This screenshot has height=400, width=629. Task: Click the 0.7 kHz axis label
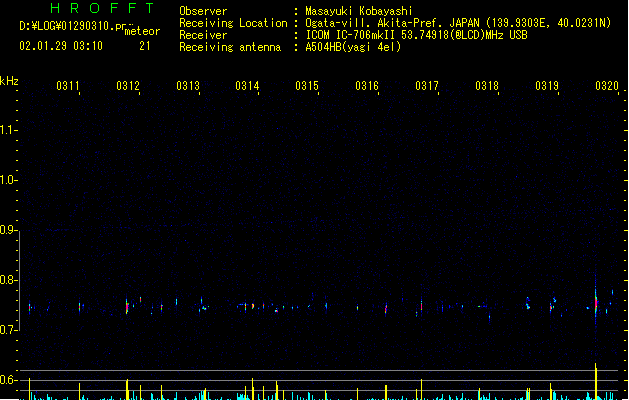[8, 330]
